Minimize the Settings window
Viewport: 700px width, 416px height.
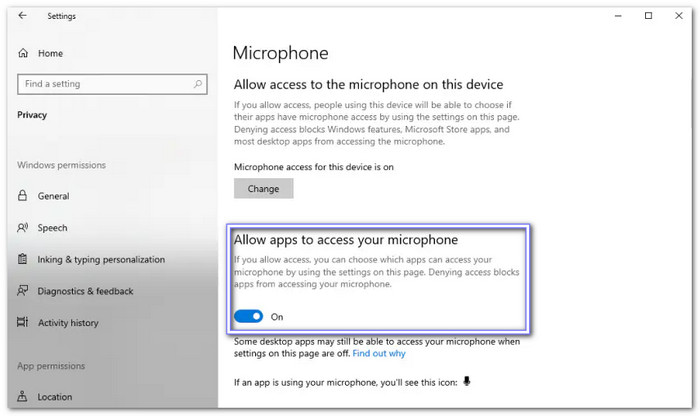(x=618, y=16)
